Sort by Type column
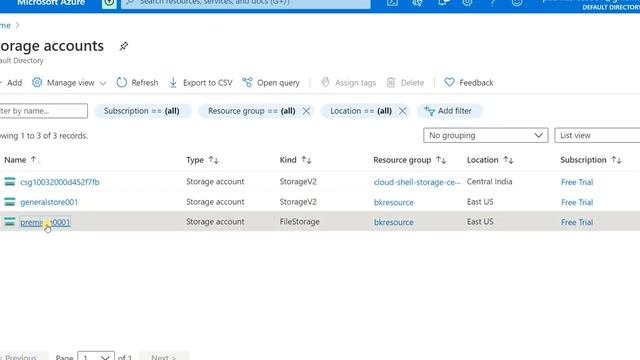 pyautogui.click(x=202, y=160)
